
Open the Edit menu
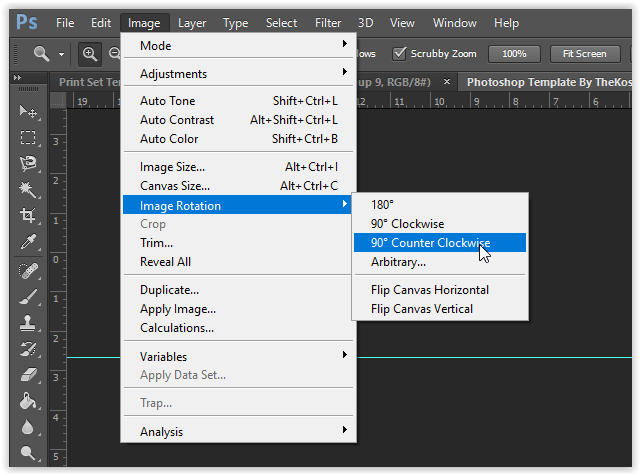pyautogui.click(x=101, y=23)
